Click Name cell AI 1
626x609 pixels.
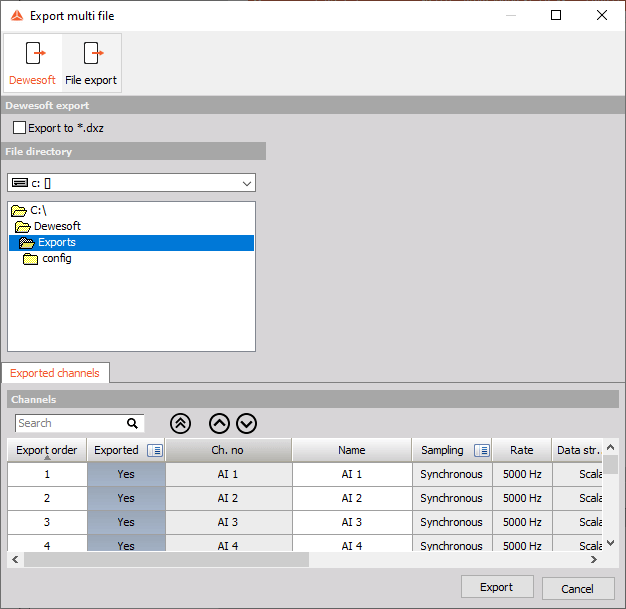tap(352, 474)
